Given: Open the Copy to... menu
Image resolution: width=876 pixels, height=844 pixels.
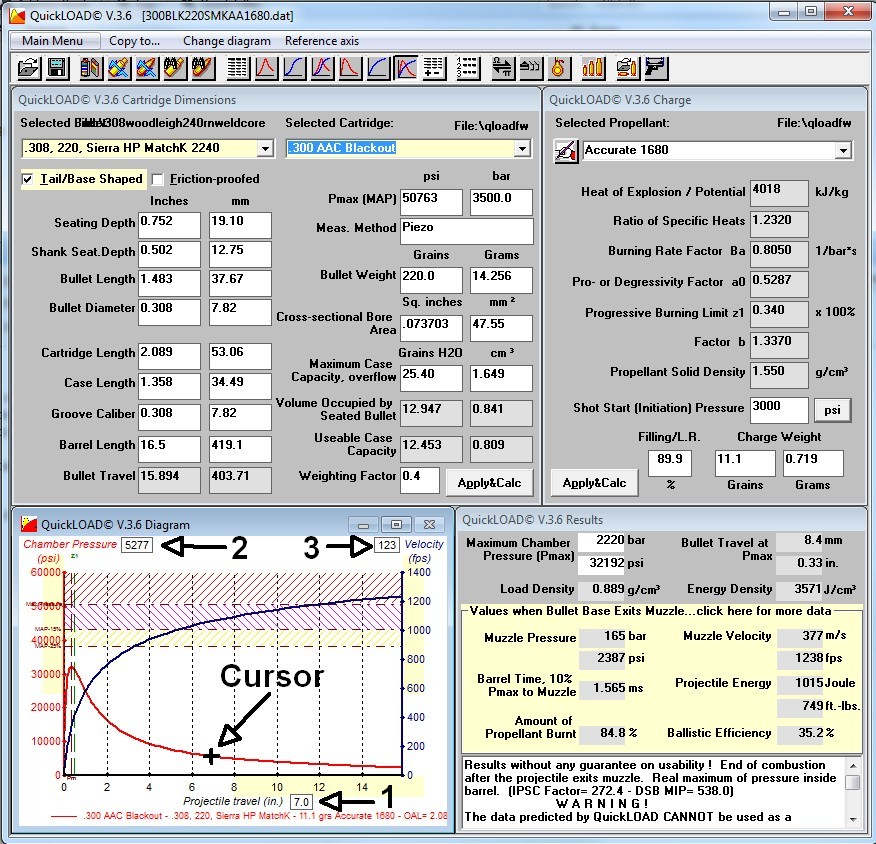Looking at the screenshot, I should [135, 41].
